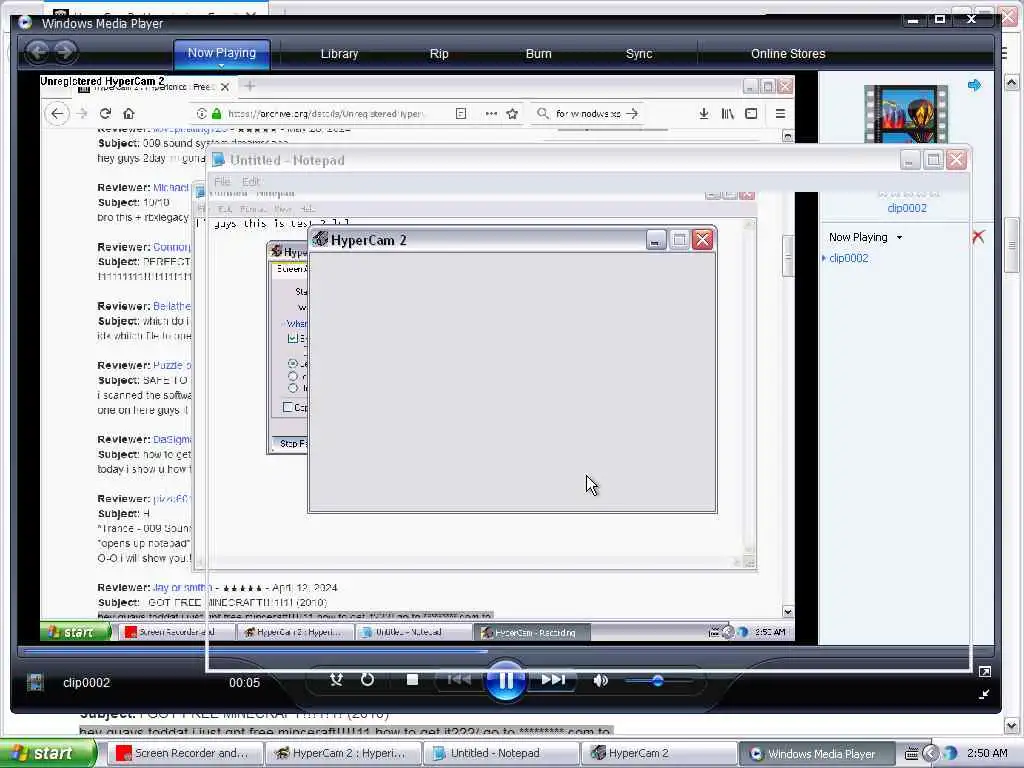Image resolution: width=1024 pixels, height=768 pixels.
Task: Click the seek bar in Media Player
Action: click(x=503, y=651)
